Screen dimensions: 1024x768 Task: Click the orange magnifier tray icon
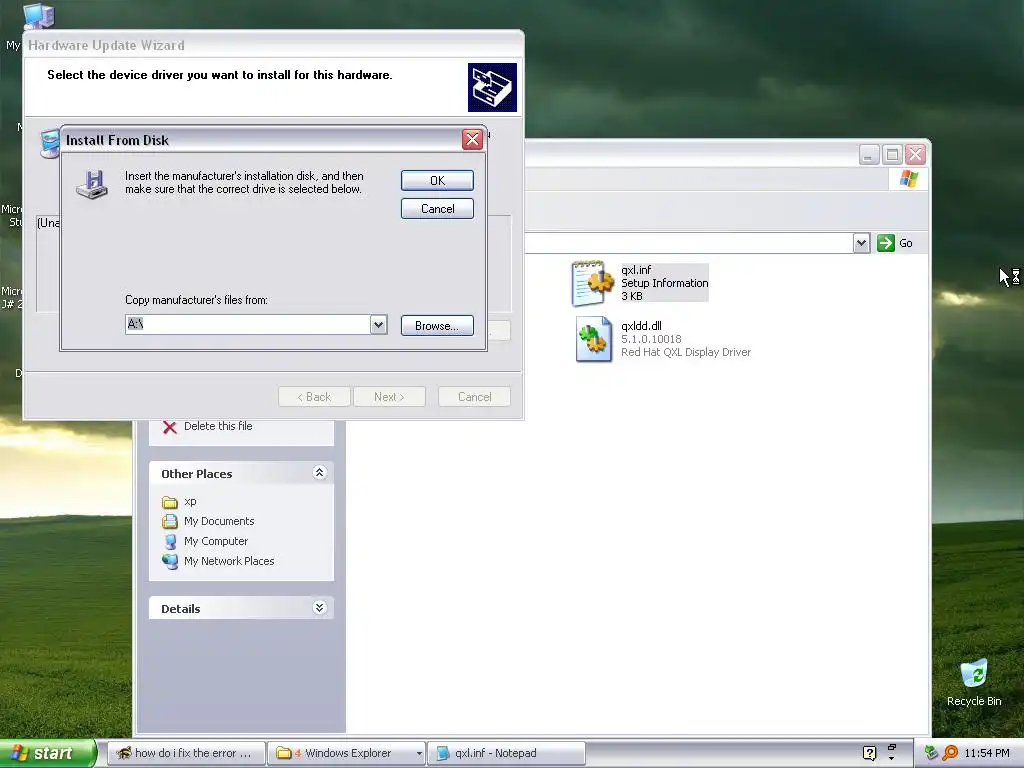pyautogui.click(x=950, y=754)
